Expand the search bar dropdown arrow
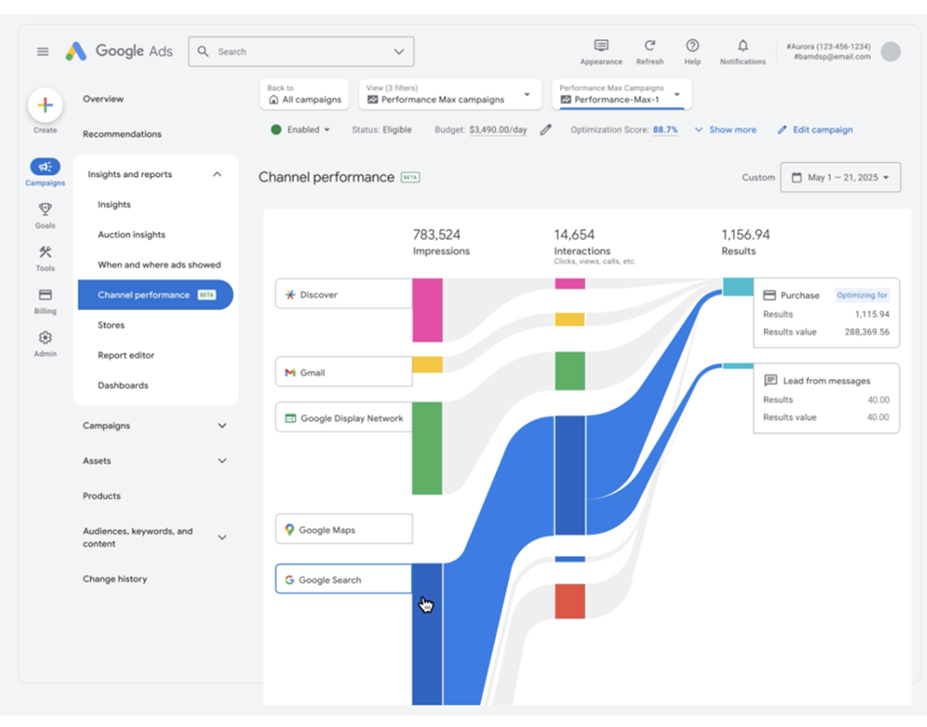The width and height of the screenshot is (927, 727). click(399, 51)
